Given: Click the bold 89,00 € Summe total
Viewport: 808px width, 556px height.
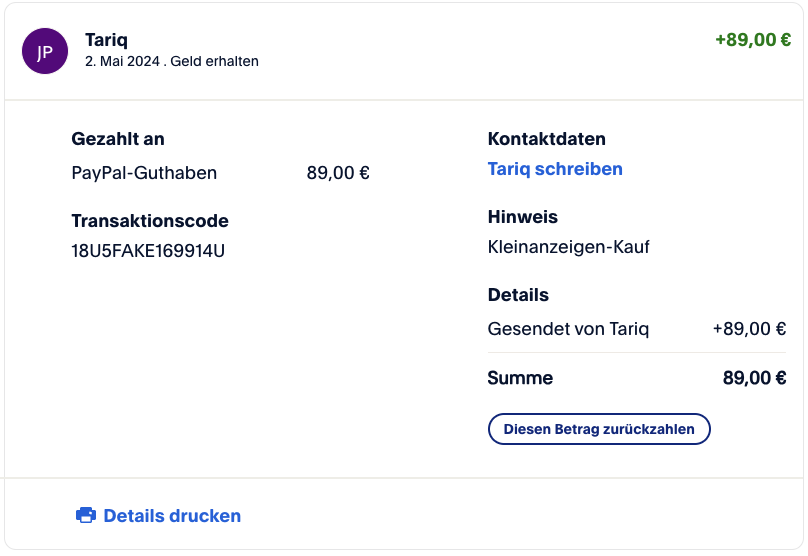Looking at the screenshot, I should (754, 378).
